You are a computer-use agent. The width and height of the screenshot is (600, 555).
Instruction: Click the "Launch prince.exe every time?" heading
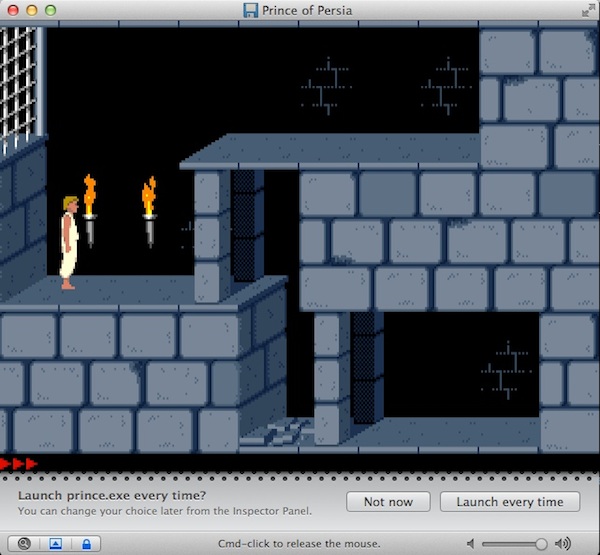tap(112, 496)
